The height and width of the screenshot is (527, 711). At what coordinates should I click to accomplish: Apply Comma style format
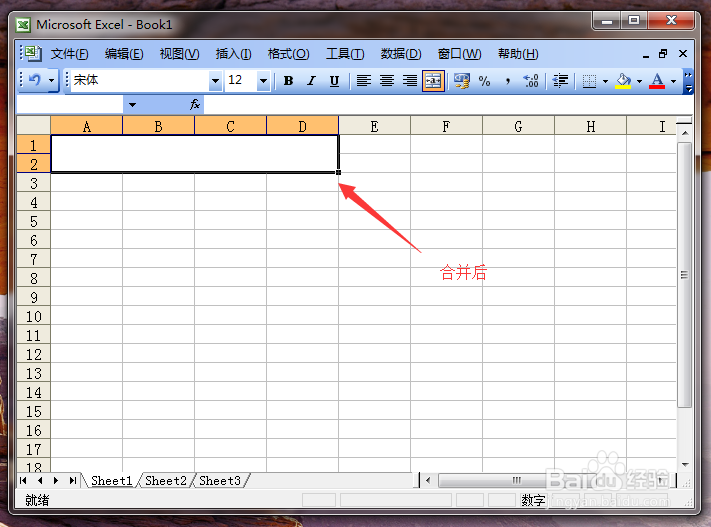click(x=508, y=81)
